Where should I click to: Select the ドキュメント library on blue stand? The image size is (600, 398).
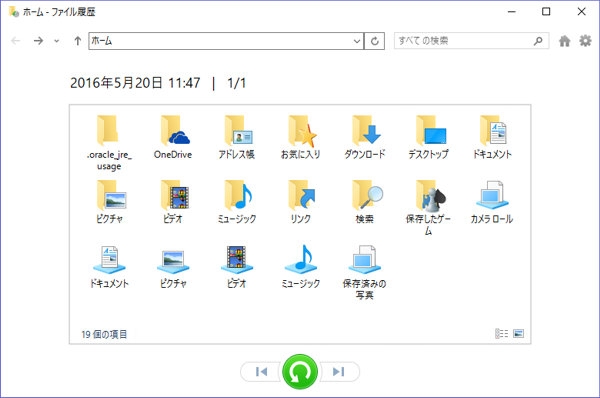[x=109, y=267]
